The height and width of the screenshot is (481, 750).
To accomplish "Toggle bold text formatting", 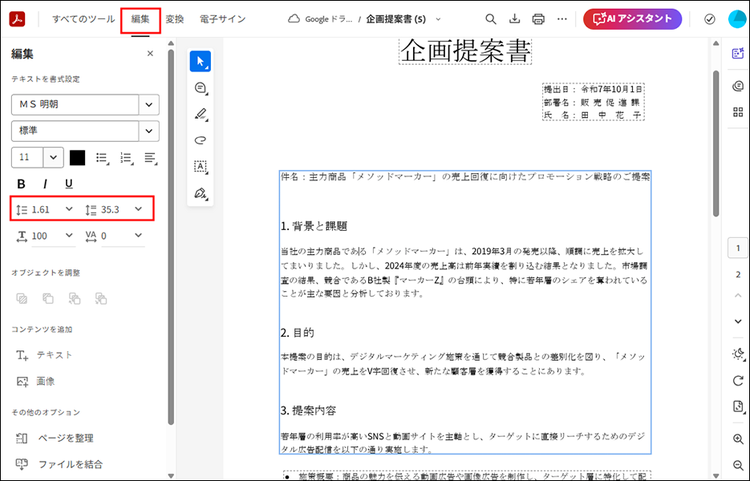I will (x=21, y=183).
